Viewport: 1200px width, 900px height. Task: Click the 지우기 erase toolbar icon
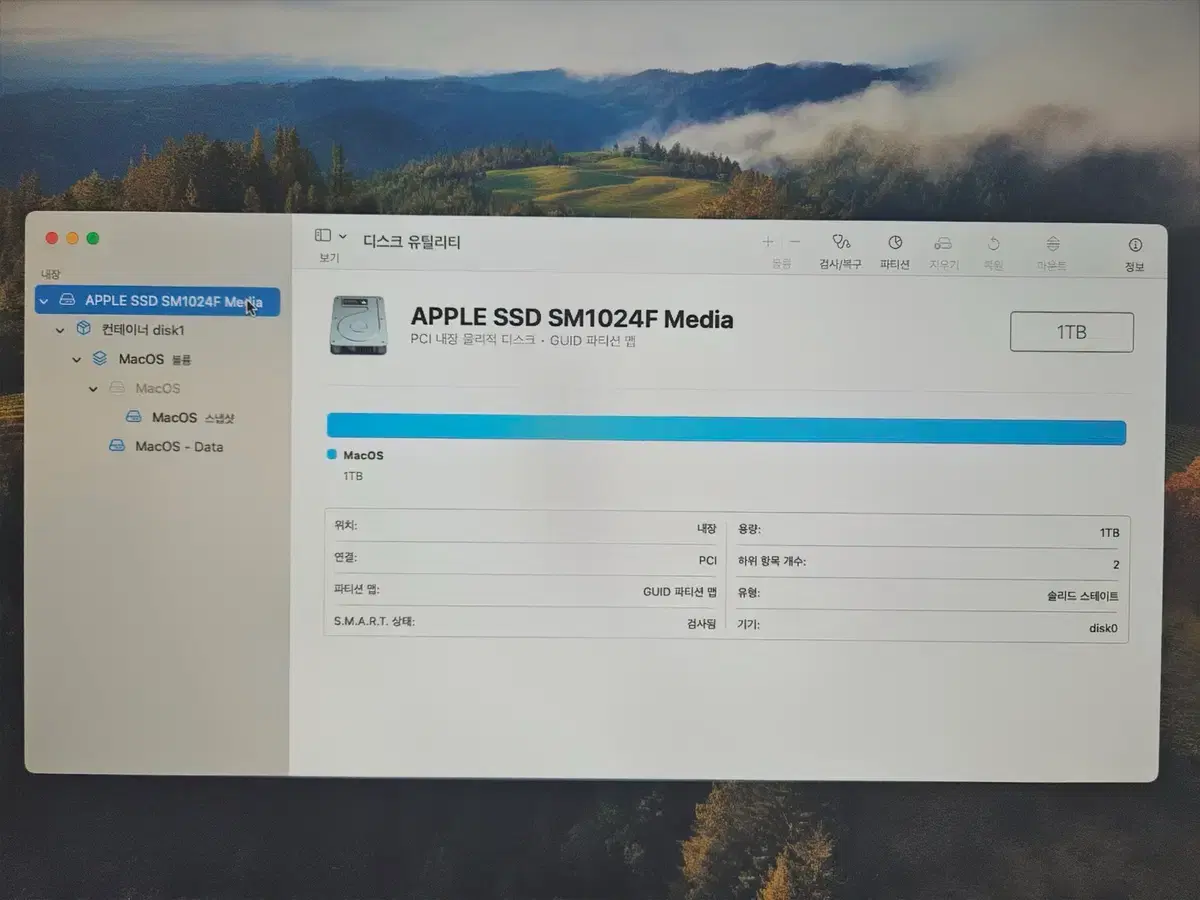point(943,243)
